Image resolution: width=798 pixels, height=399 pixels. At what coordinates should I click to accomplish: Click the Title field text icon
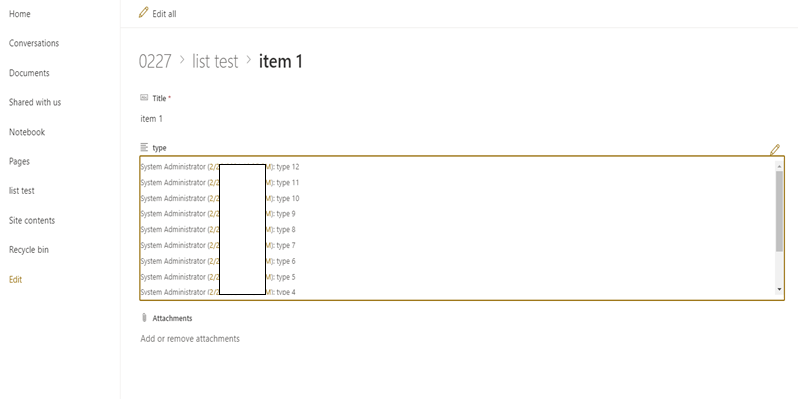[144, 98]
